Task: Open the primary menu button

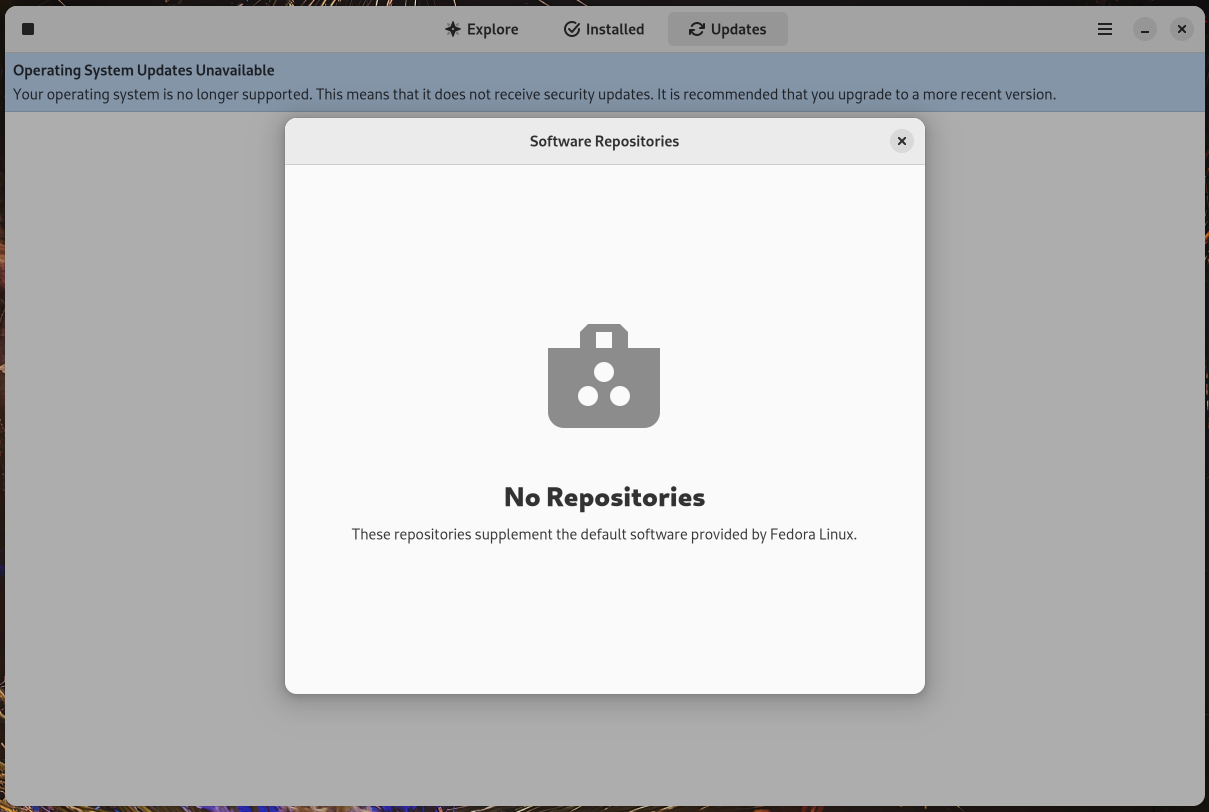Action: tap(1104, 29)
